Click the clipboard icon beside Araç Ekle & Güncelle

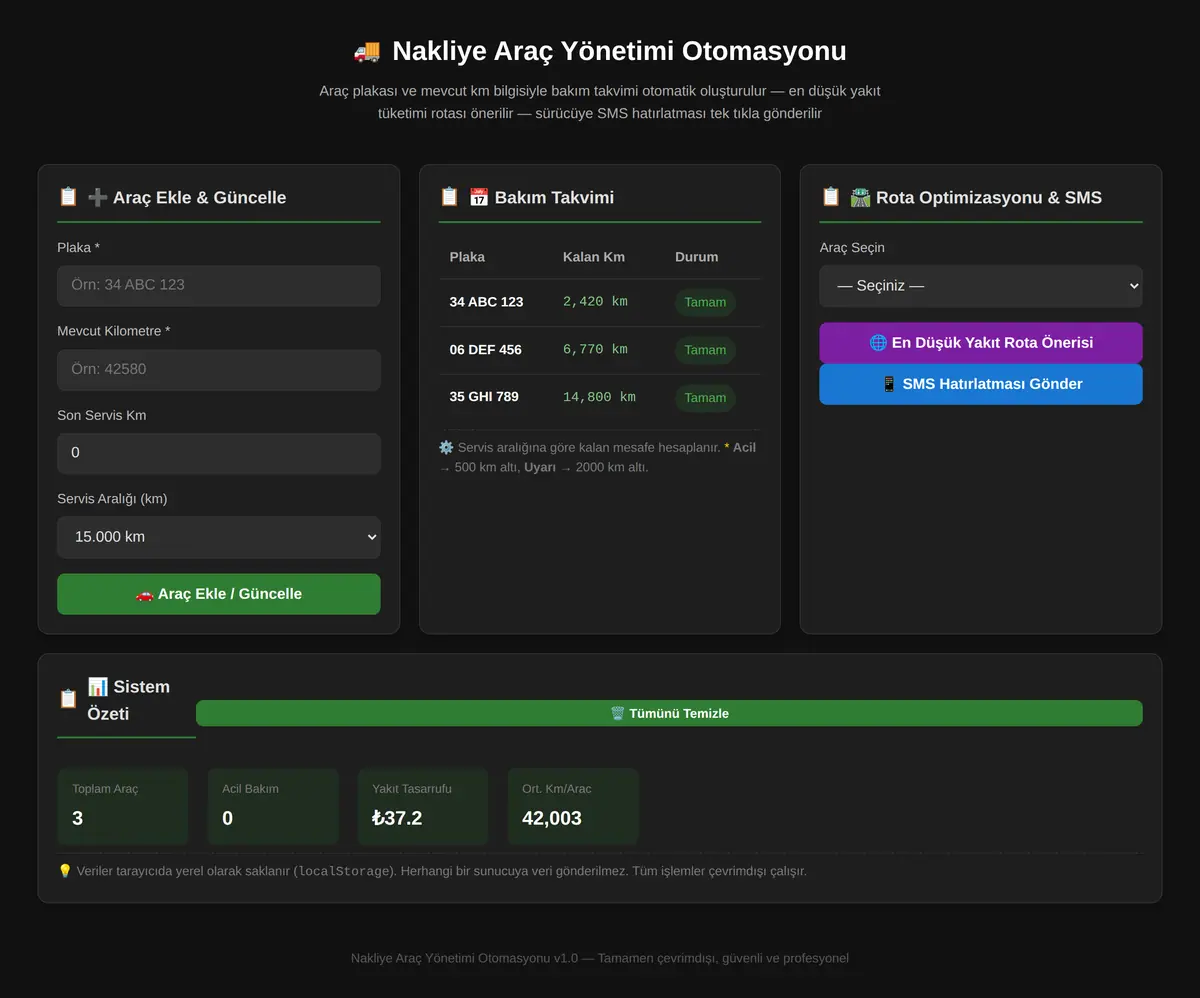coord(68,197)
